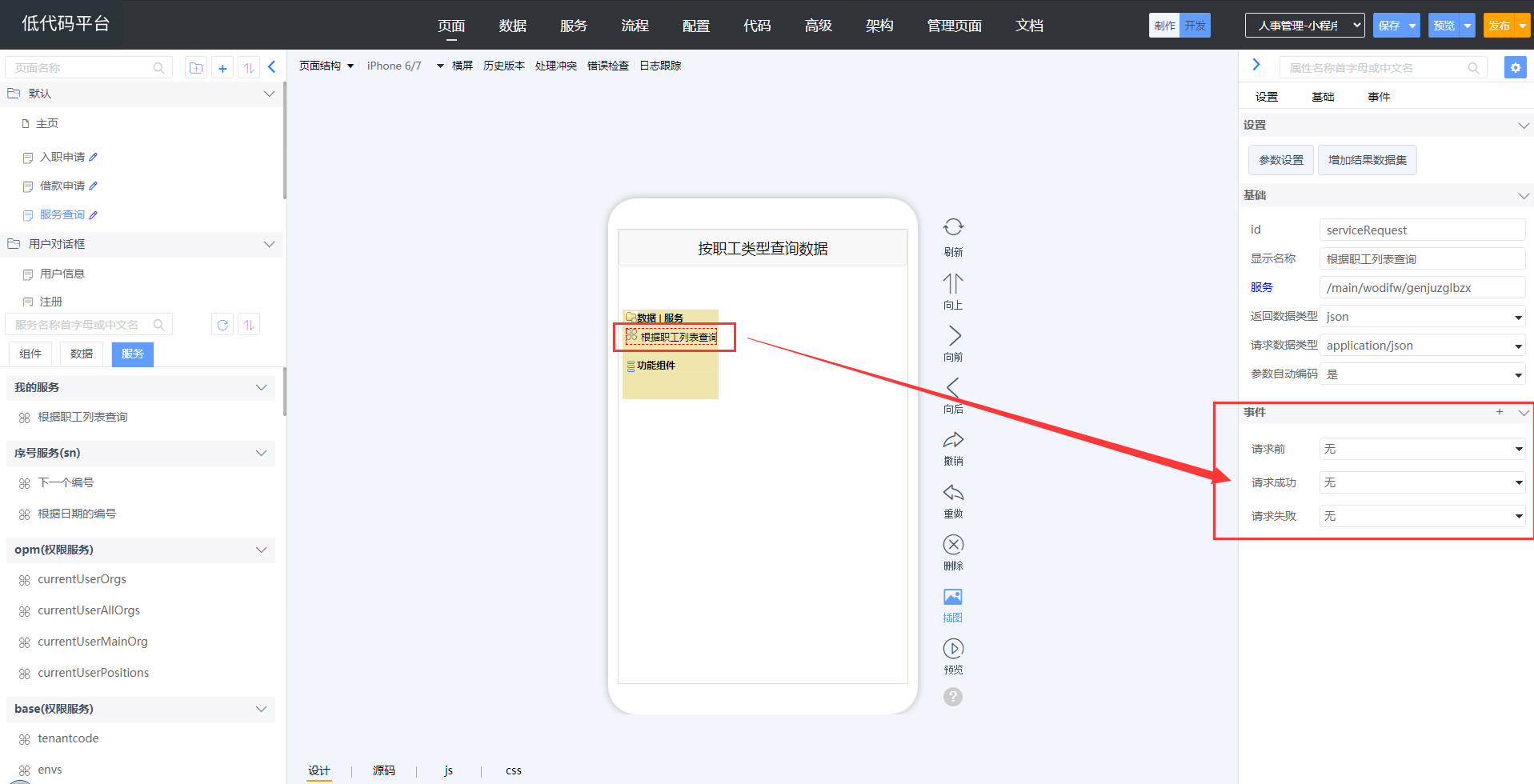Viewport: 1534px width, 784px height.
Task: Open the 请求前 event dropdown
Action: pos(1423,449)
